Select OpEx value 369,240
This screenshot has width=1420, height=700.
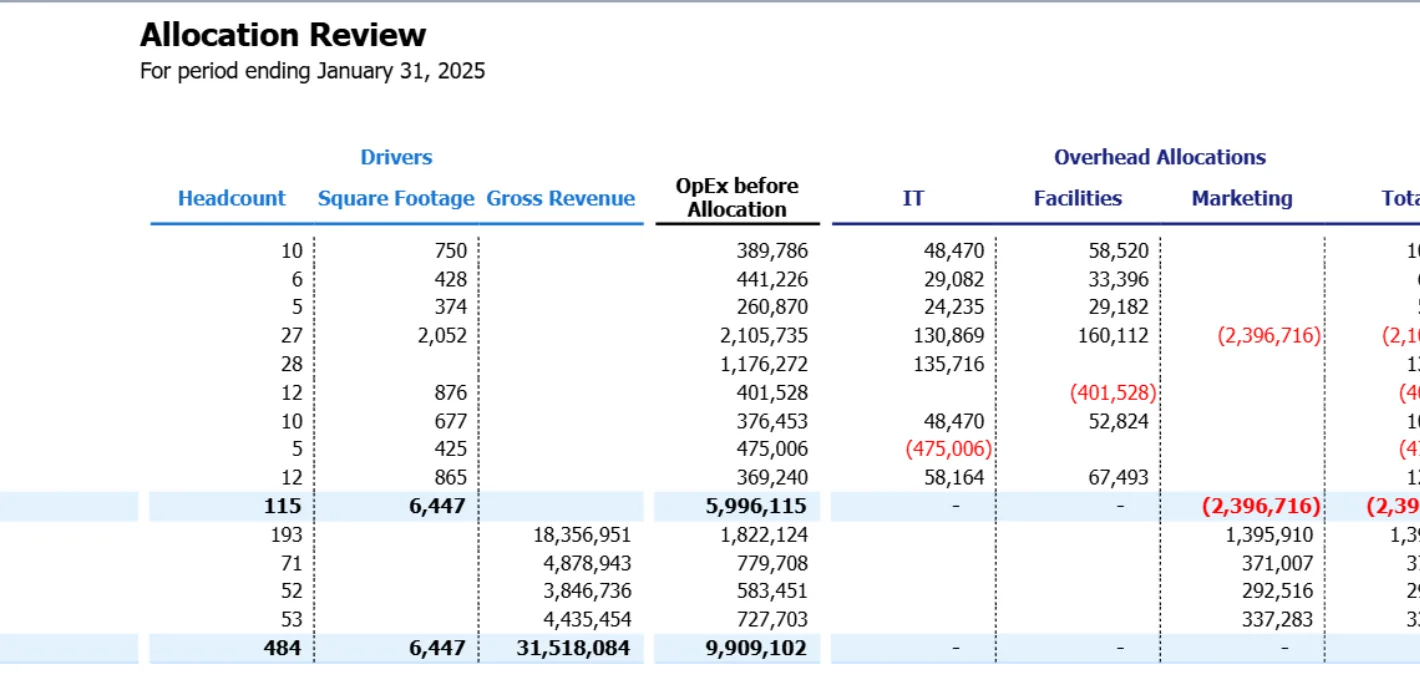coord(772,478)
